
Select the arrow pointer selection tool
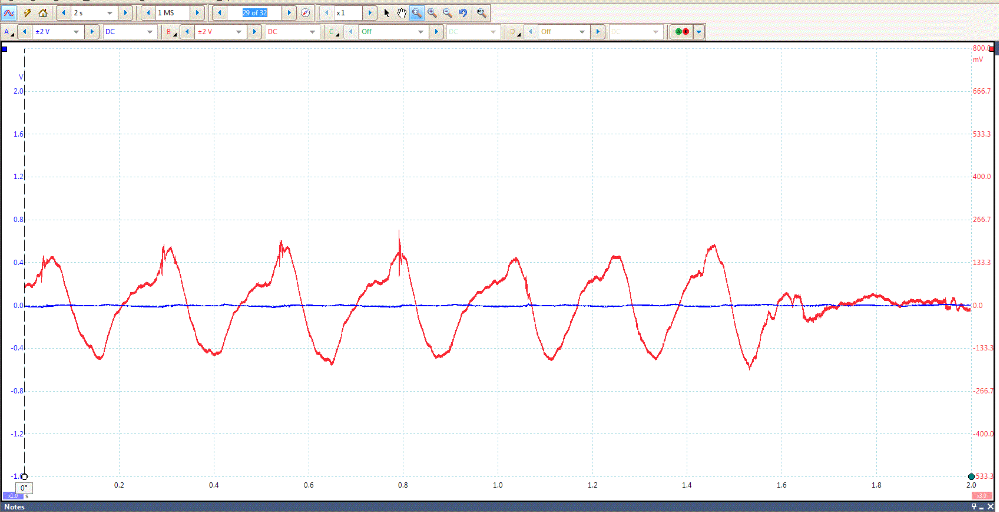[387, 13]
